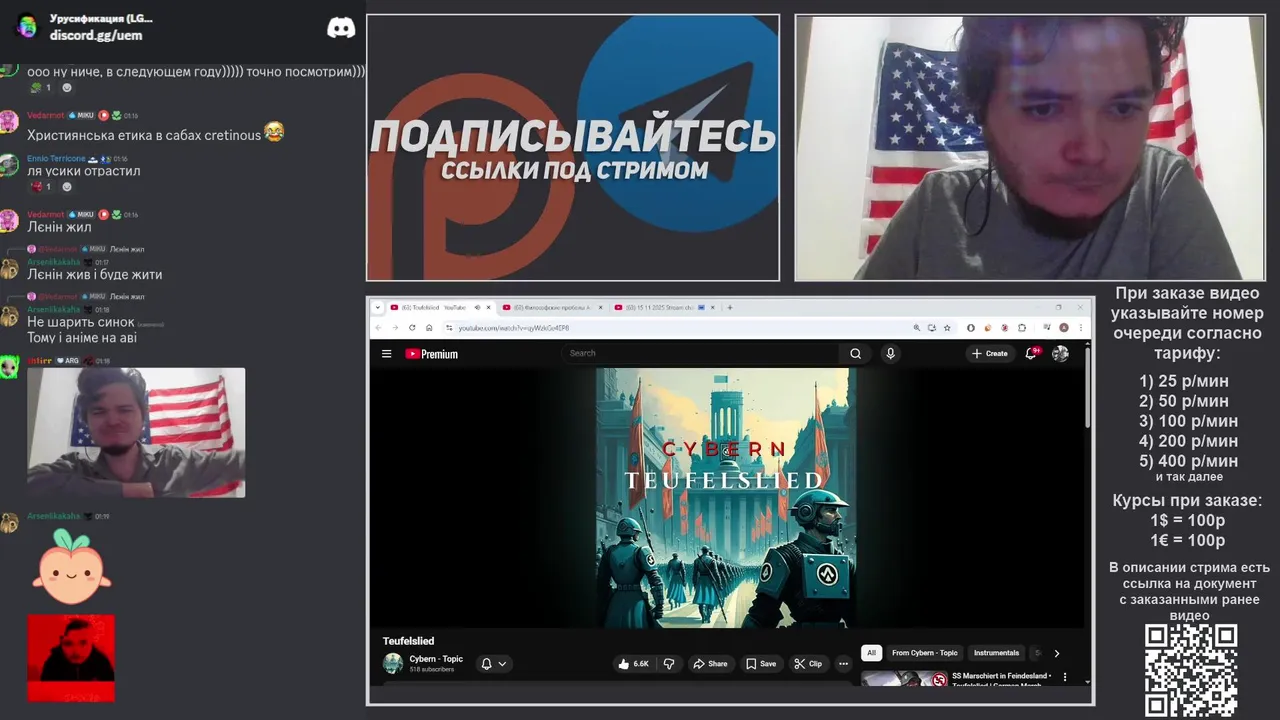Show more filter chips with right arrow

[1056, 653]
